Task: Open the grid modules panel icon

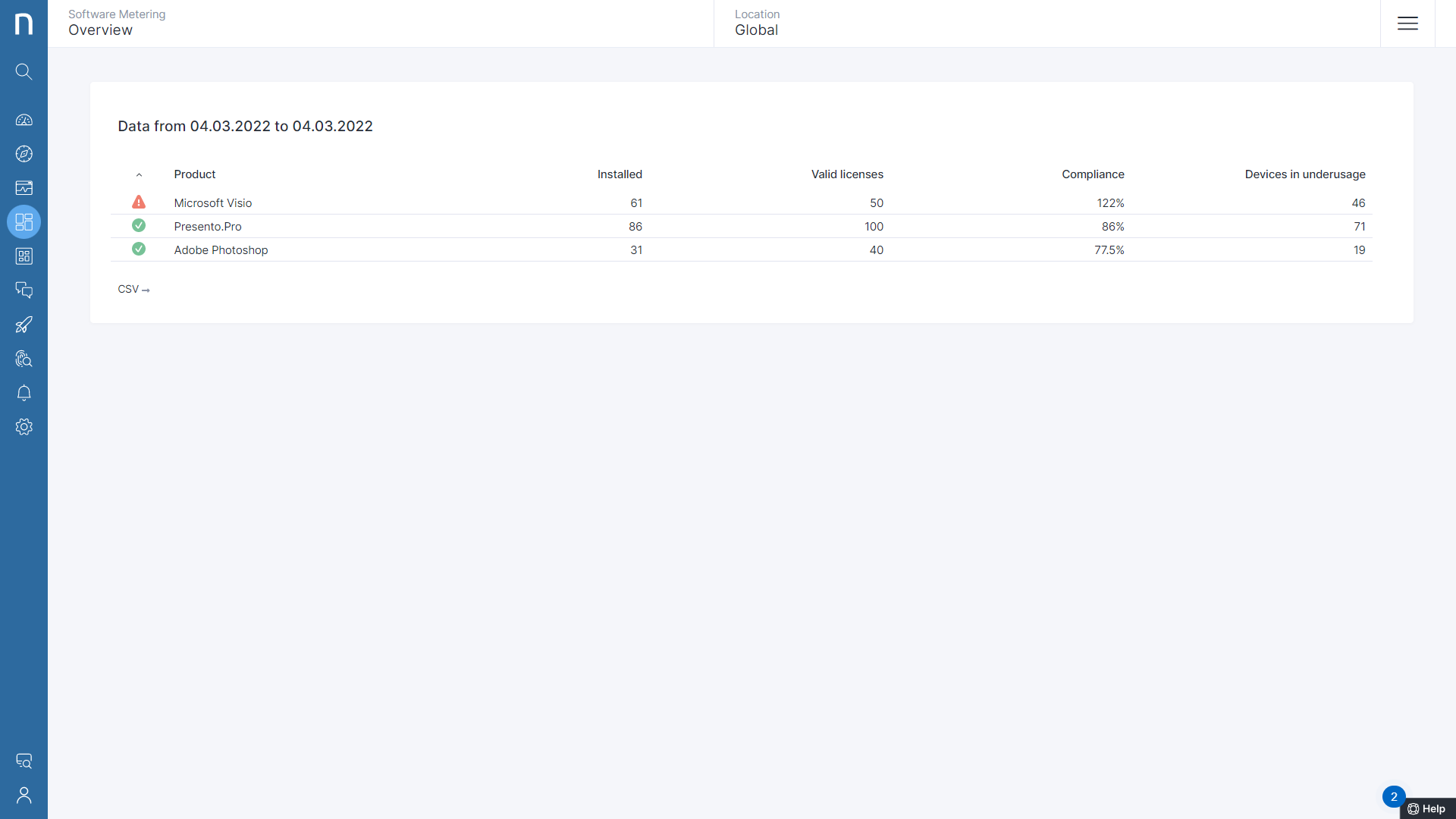Action: (x=24, y=256)
